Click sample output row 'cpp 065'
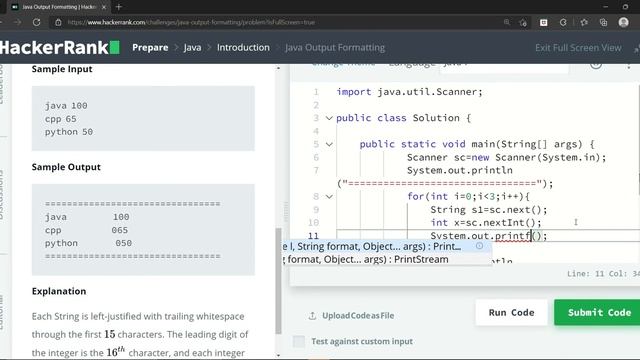The height and width of the screenshot is (360, 640). click(x=87, y=230)
